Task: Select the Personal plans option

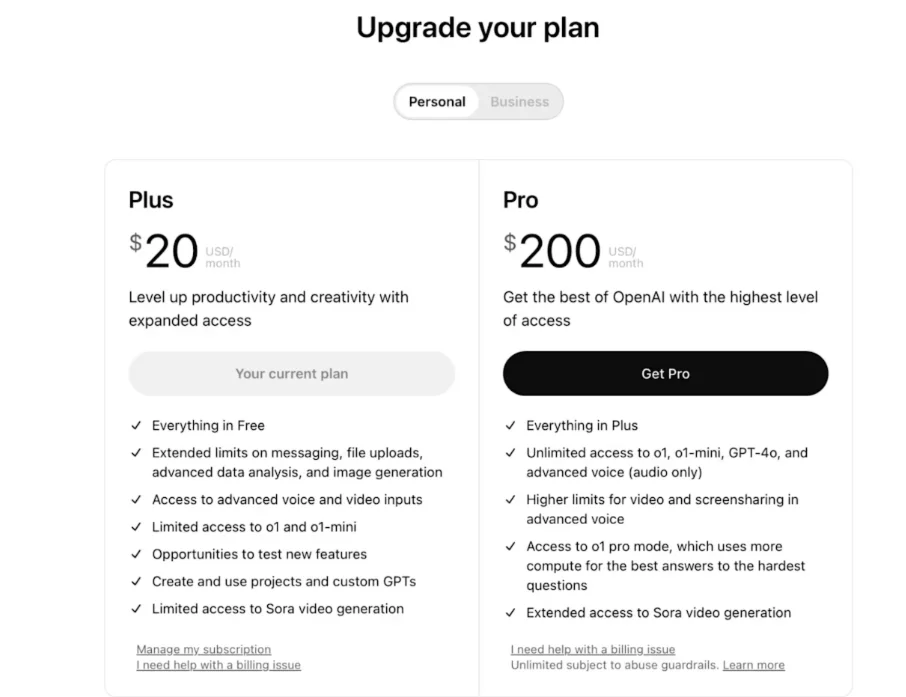Action: coord(437,102)
